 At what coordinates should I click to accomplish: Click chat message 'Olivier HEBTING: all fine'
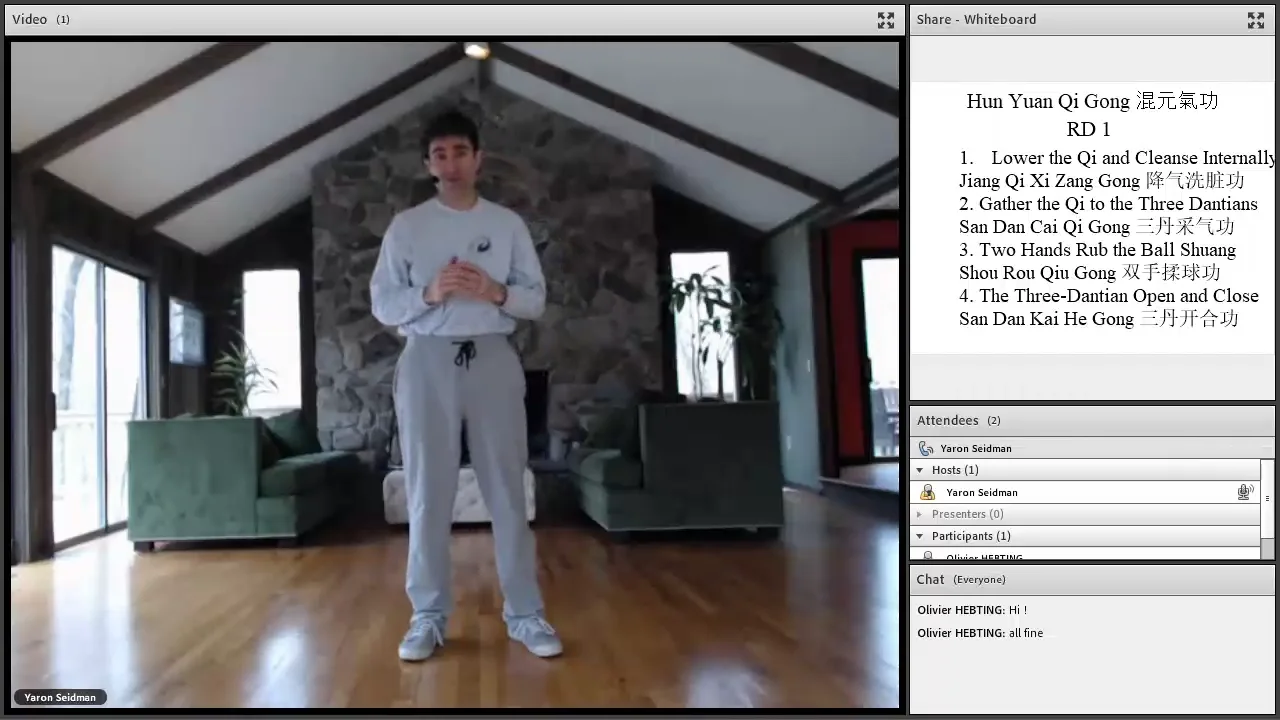(980, 633)
